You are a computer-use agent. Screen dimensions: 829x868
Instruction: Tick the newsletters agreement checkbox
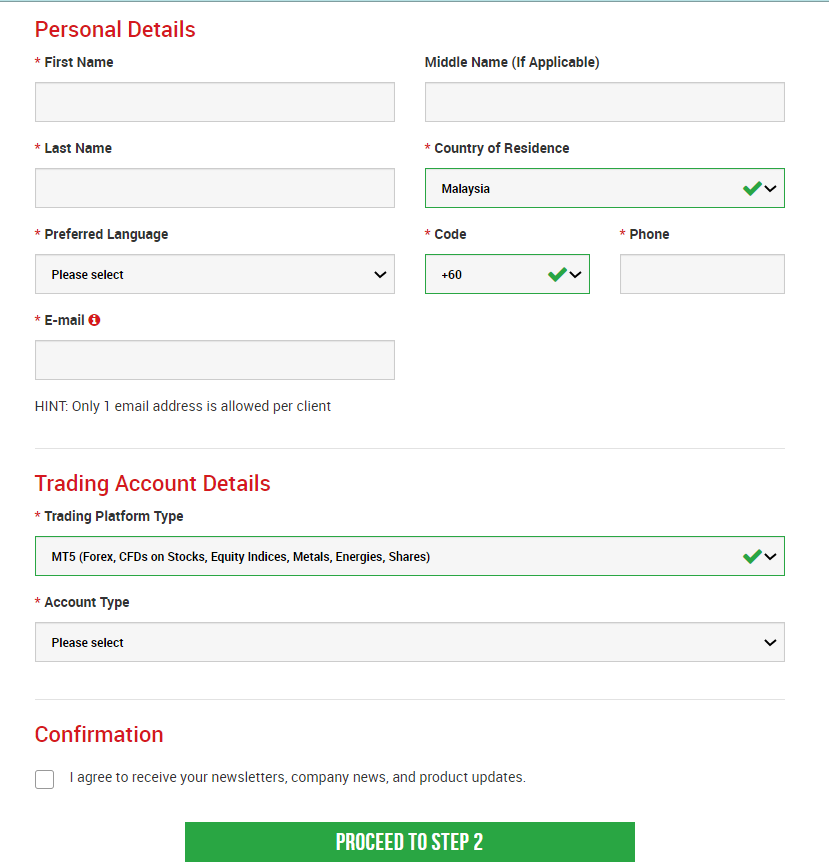pyautogui.click(x=44, y=779)
